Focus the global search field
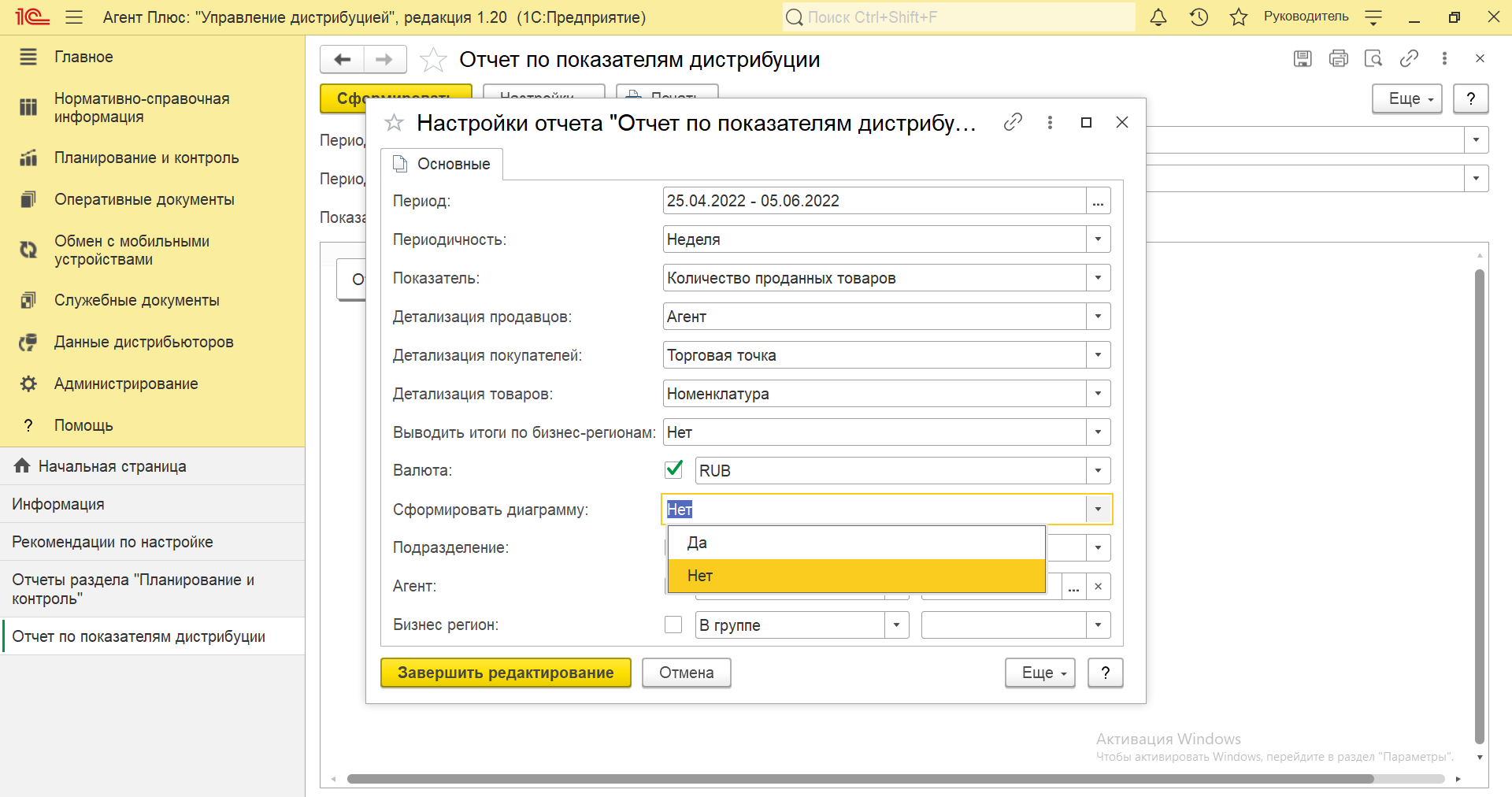This screenshot has height=797, width=1512. point(959,17)
